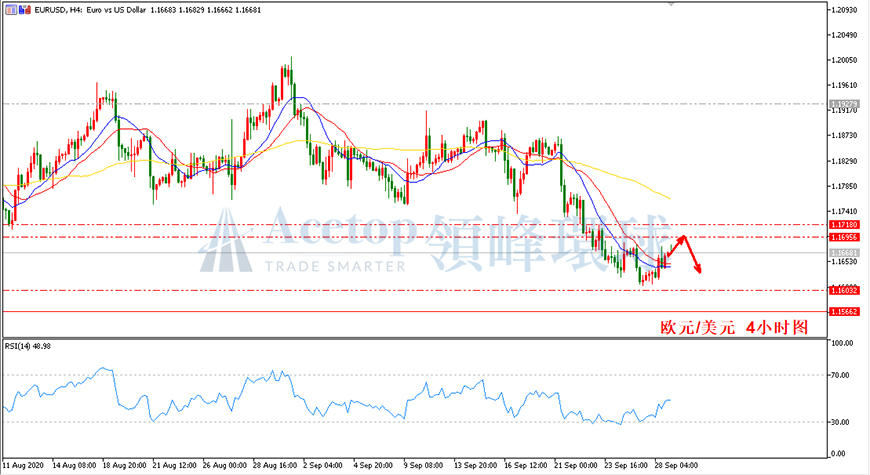
Task: Click the Acetop mountain logo watermark
Action: tap(226, 240)
